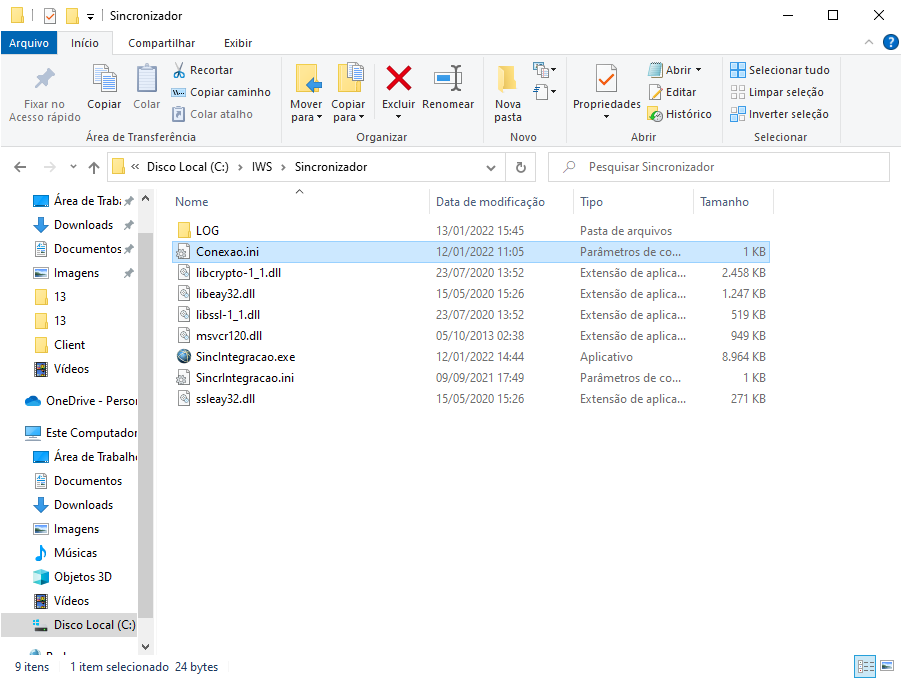Image resolution: width=901 pixels, height=679 pixels.
Task: Click the navigation pane scrollbar down arrow
Action: pos(145,646)
